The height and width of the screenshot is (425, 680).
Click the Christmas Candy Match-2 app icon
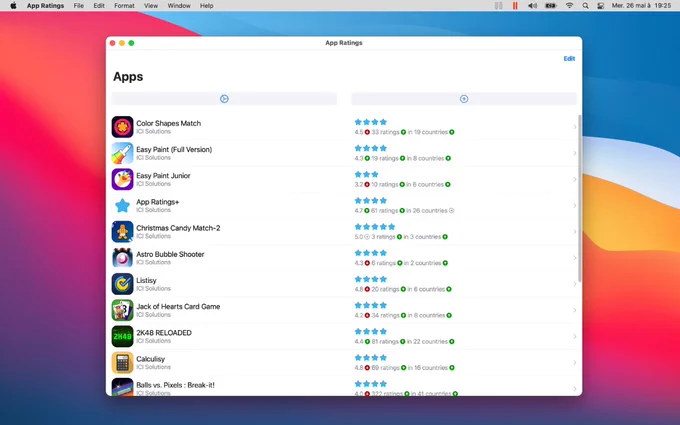122,232
